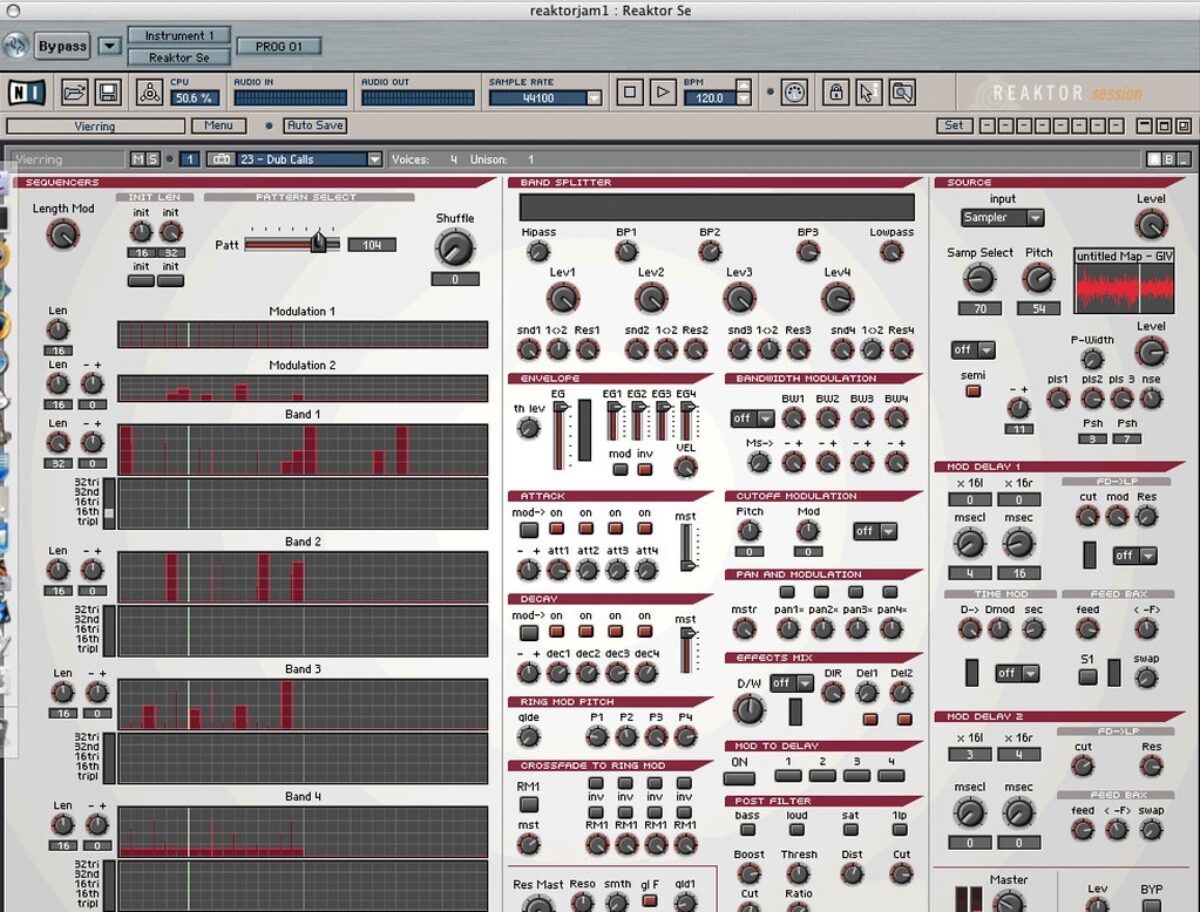Open the 23 - Dub Calls preset dropdown
The width and height of the screenshot is (1200, 912).
(300, 158)
